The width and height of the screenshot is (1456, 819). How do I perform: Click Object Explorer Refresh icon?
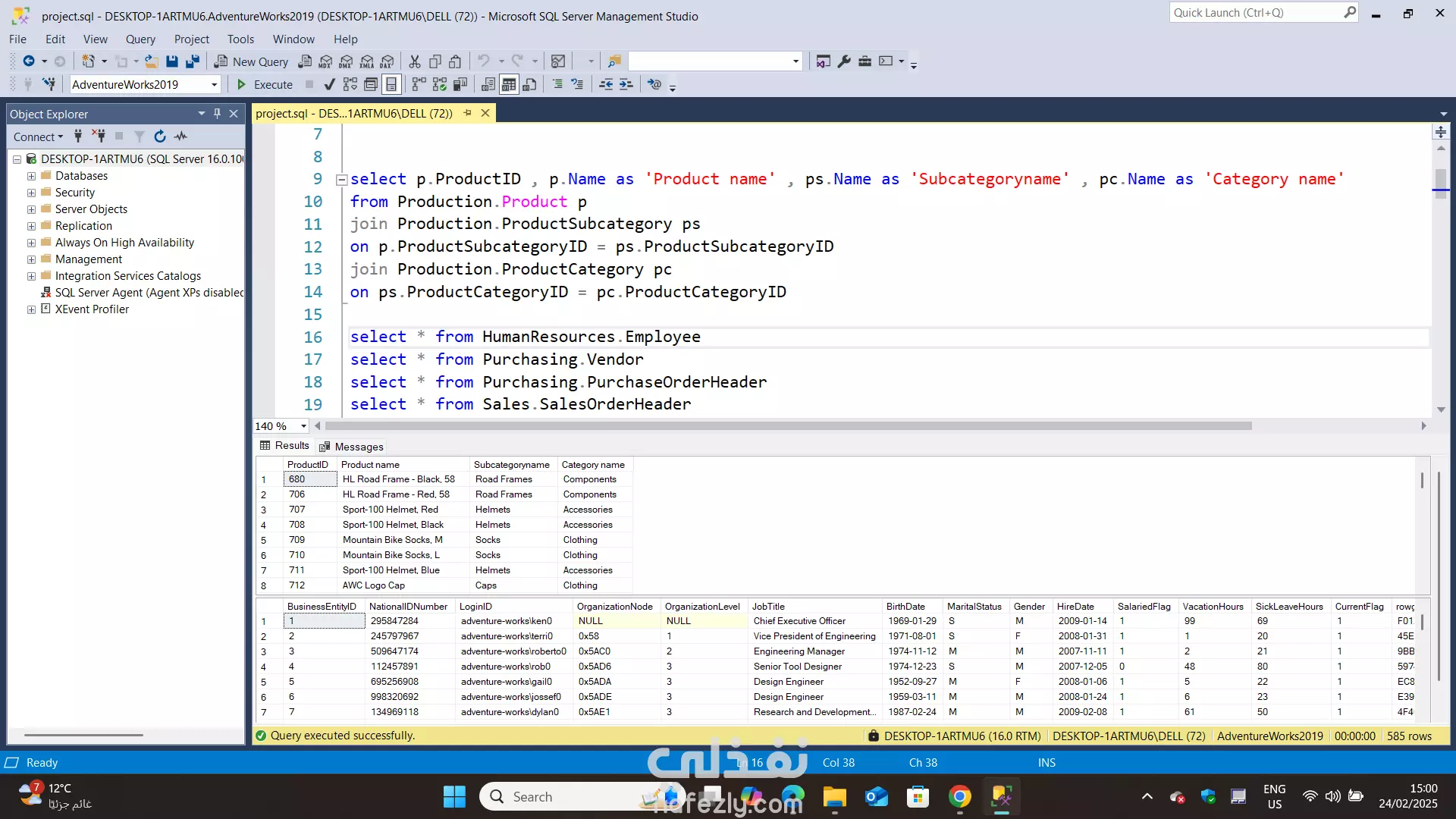[x=160, y=136]
